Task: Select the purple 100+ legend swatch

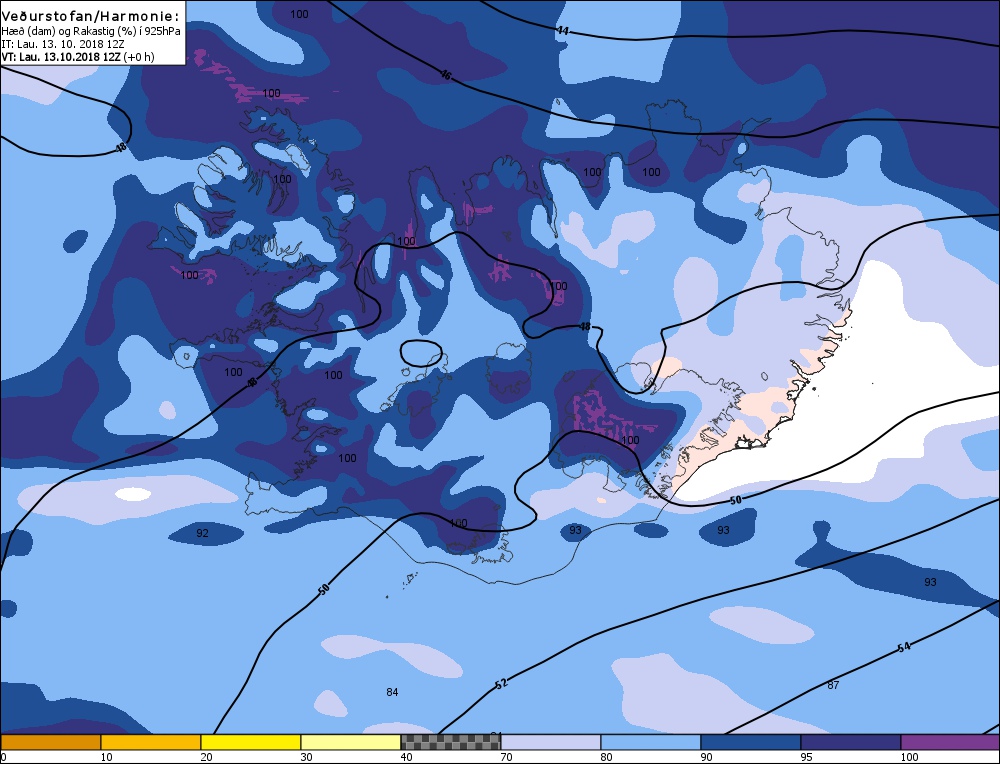Action: pos(950,742)
